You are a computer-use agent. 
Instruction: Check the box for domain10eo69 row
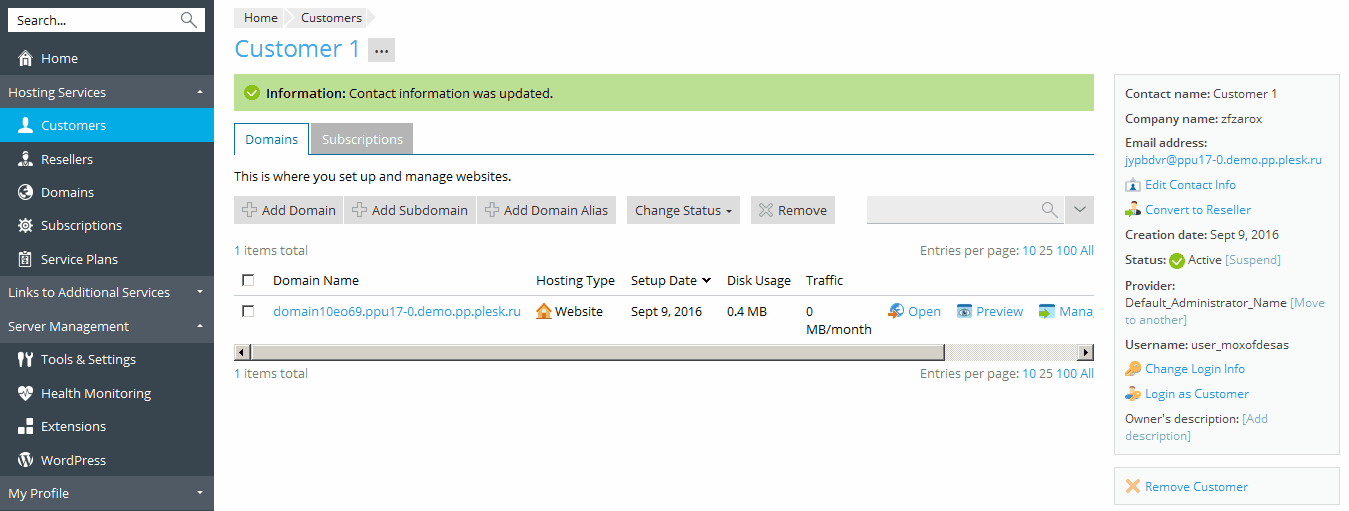[x=248, y=312]
